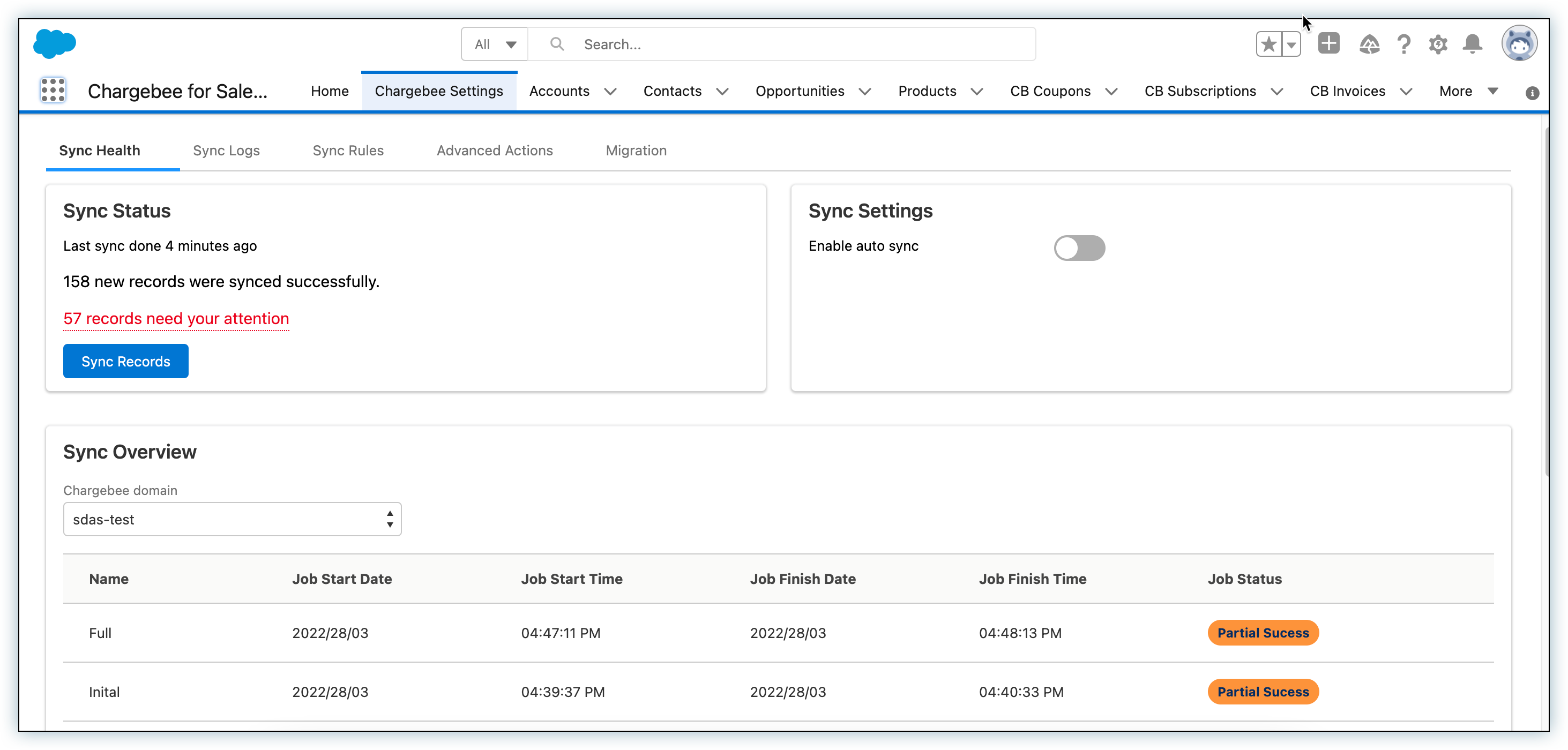Open the 57 records need attention link
This screenshot has width=1568, height=750.
pyautogui.click(x=176, y=318)
